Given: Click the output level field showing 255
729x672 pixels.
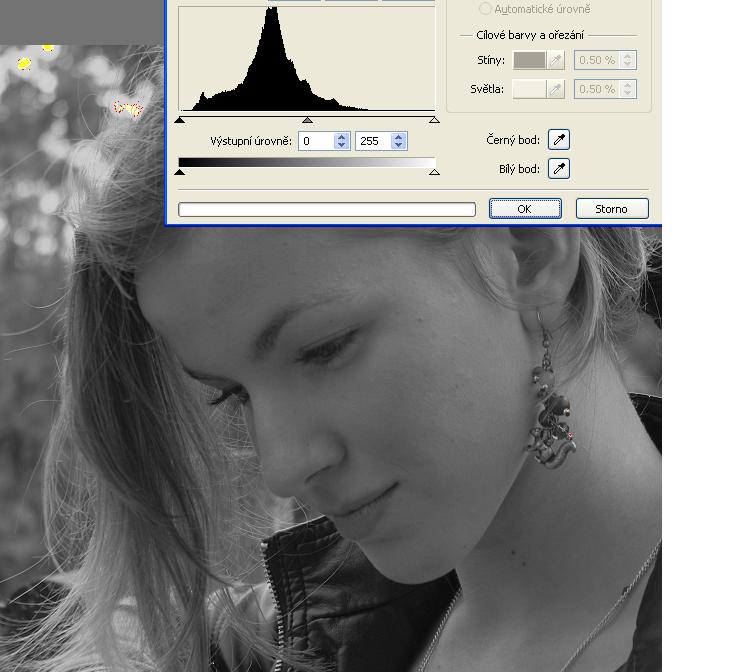Looking at the screenshot, I should (x=372, y=141).
